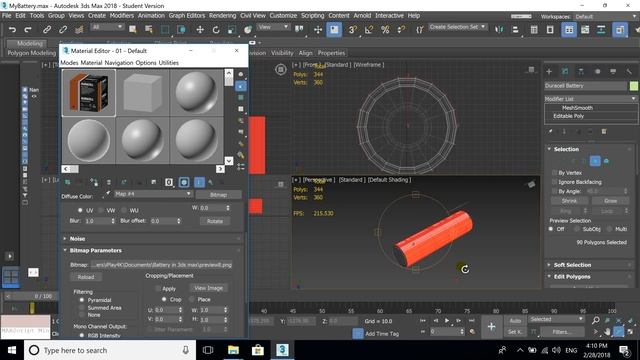The height and width of the screenshot is (360, 640).
Task: Select Element sub-object level in Selection rollout
Action: (x=607, y=161)
